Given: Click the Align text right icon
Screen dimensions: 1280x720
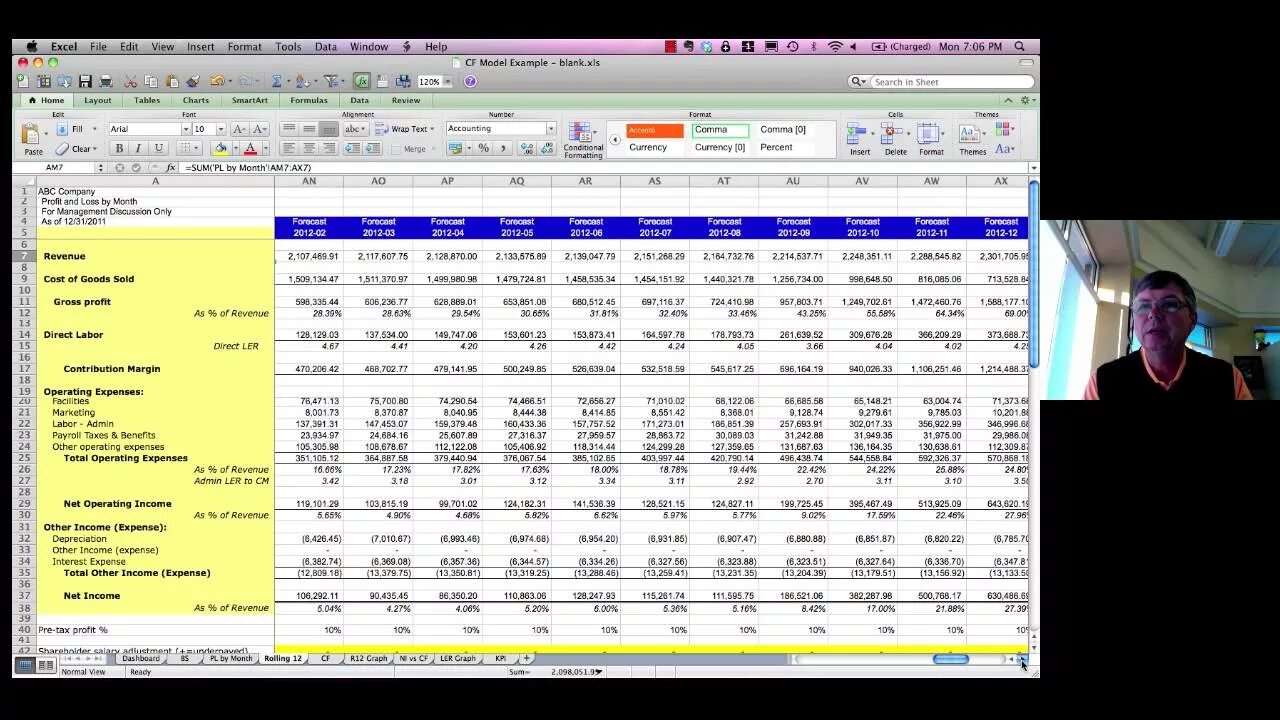Looking at the screenshot, I should point(328,148).
